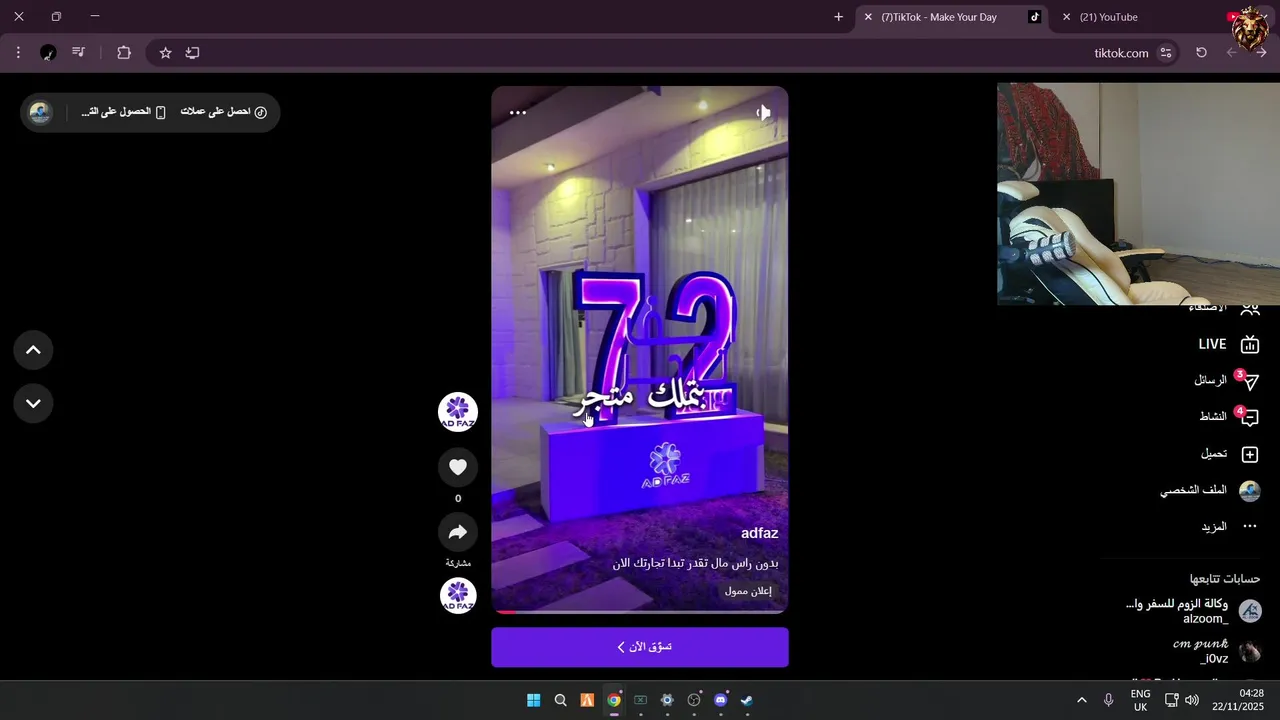
Task: Close the TikTok tab
Action: 868,17
